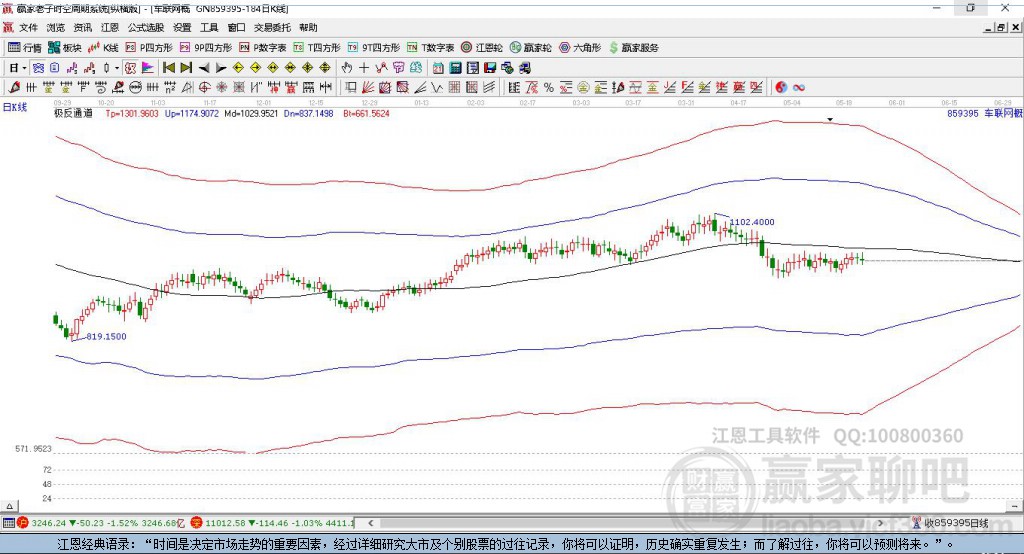
Task: Toggle the colored flag chart icon
Action: (148, 68)
